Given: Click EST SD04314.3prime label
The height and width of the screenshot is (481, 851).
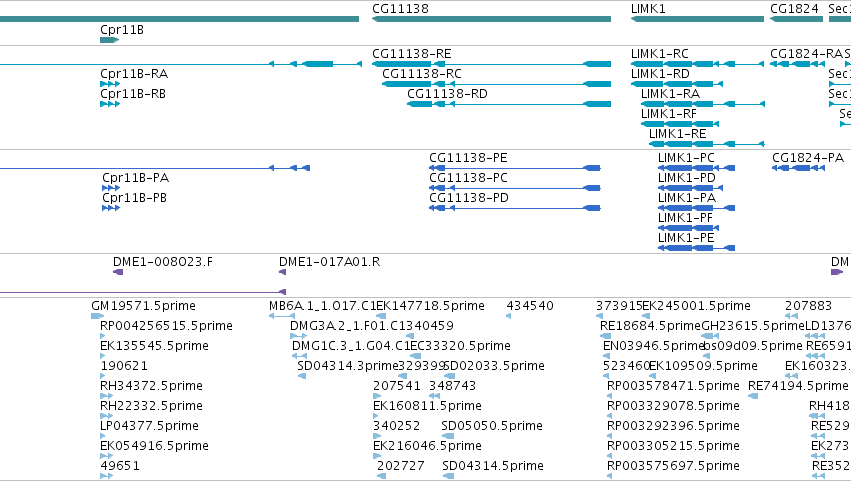Looking at the screenshot, I should (x=348, y=366).
